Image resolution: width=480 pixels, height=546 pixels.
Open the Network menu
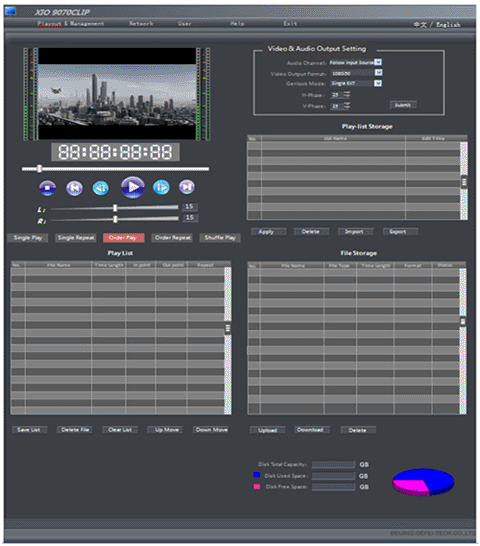click(141, 24)
